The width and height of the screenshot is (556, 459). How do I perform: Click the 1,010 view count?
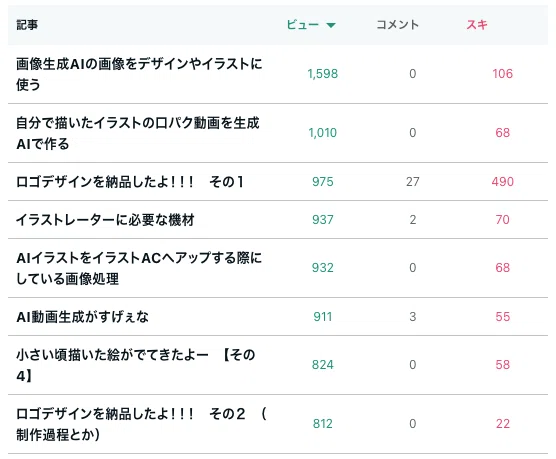point(323,133)
